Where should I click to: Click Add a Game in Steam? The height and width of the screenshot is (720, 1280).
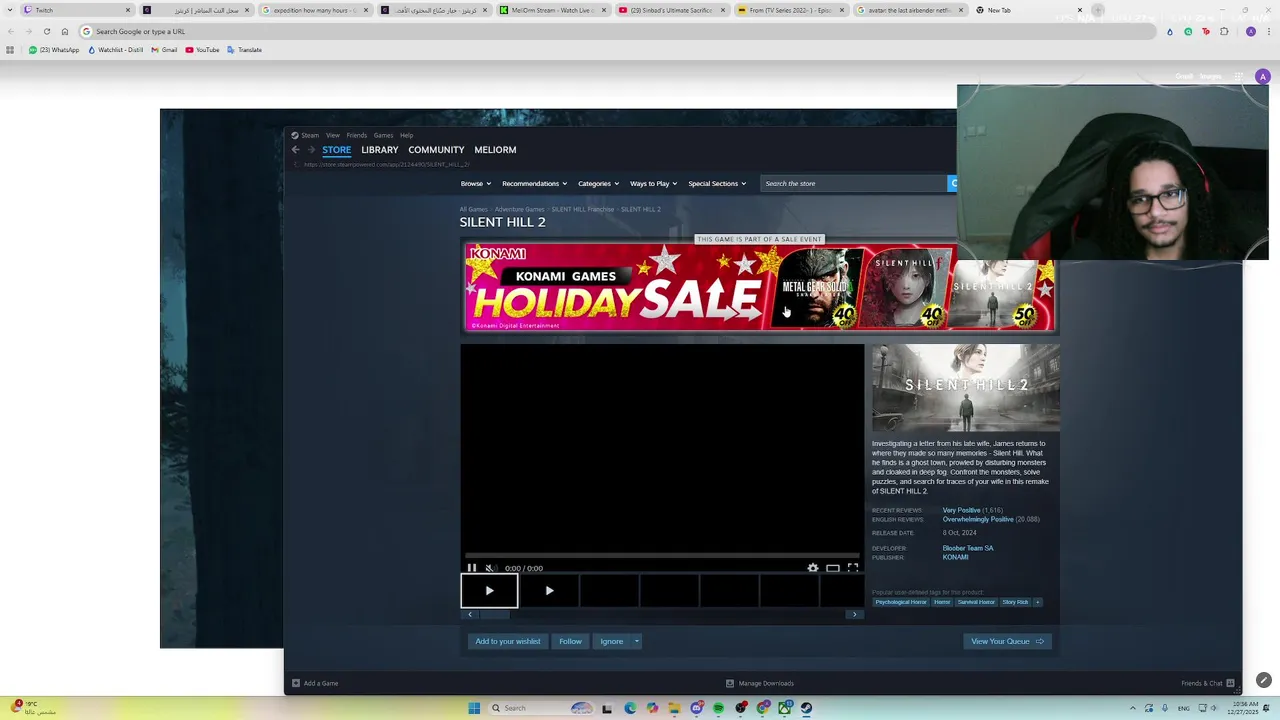tap(315, 683)
